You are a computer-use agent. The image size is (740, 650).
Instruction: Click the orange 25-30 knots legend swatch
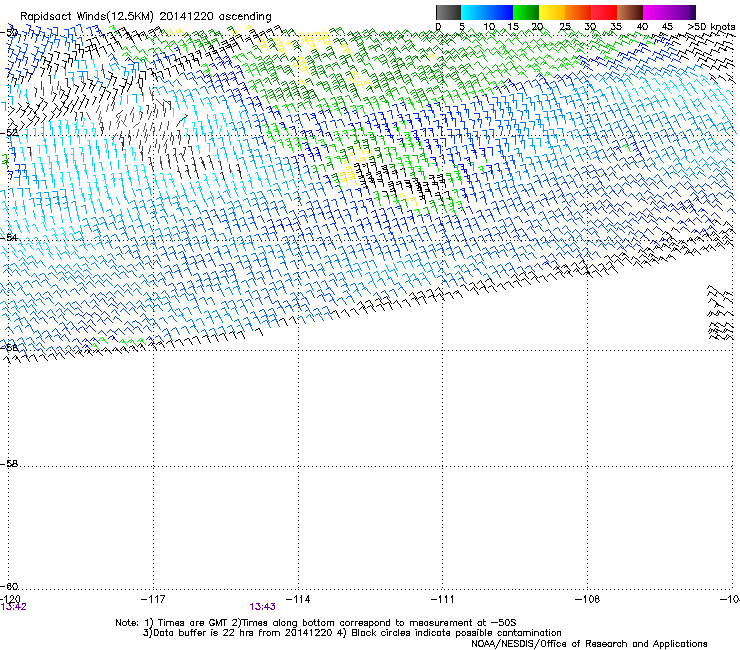(x=578, y=12)
